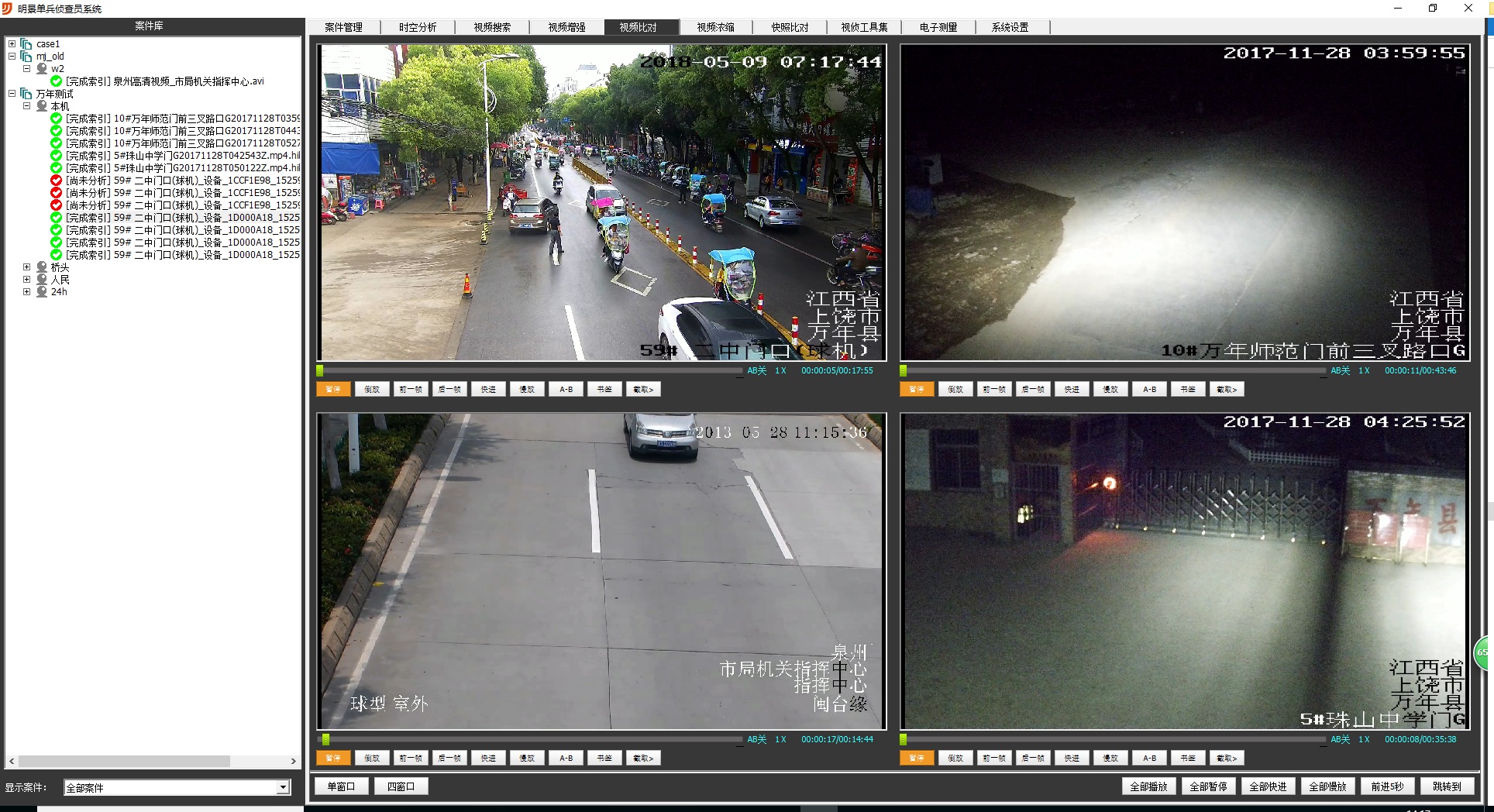Collapse the mj_old tree node

coord(12,57)
